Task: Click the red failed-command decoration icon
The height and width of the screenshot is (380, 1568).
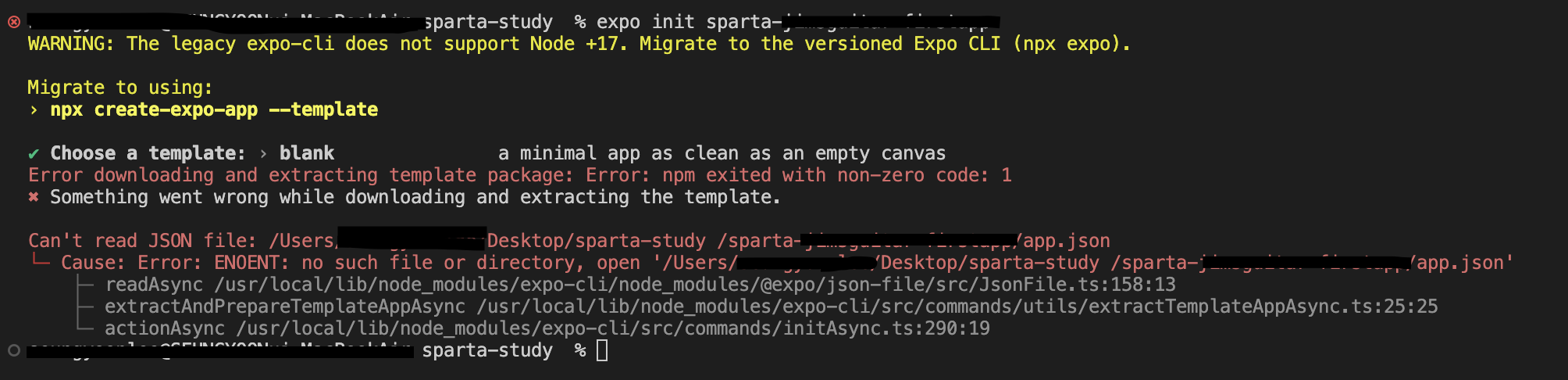Action: [x=13, y=22]
